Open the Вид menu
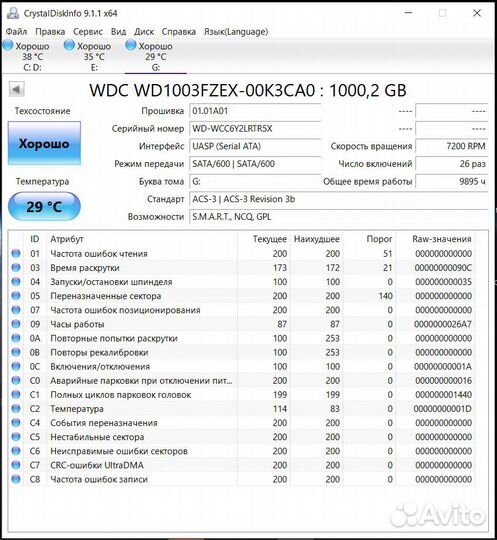Viewport: 497px width, 540px height. point(118,32)
